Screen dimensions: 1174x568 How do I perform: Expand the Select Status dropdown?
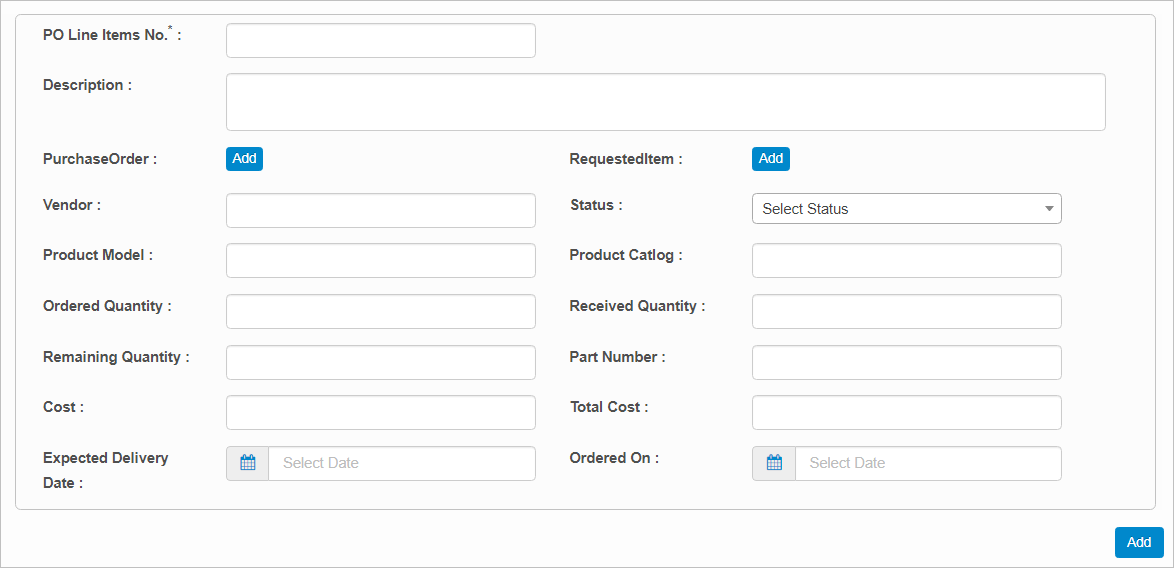click(x=905, y=209)
